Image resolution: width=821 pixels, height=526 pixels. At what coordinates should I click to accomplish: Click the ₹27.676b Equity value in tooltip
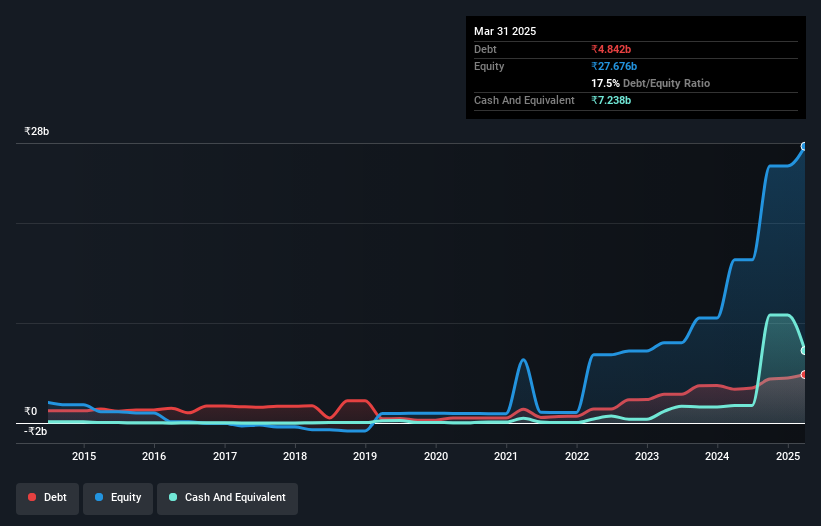(614, 66)
